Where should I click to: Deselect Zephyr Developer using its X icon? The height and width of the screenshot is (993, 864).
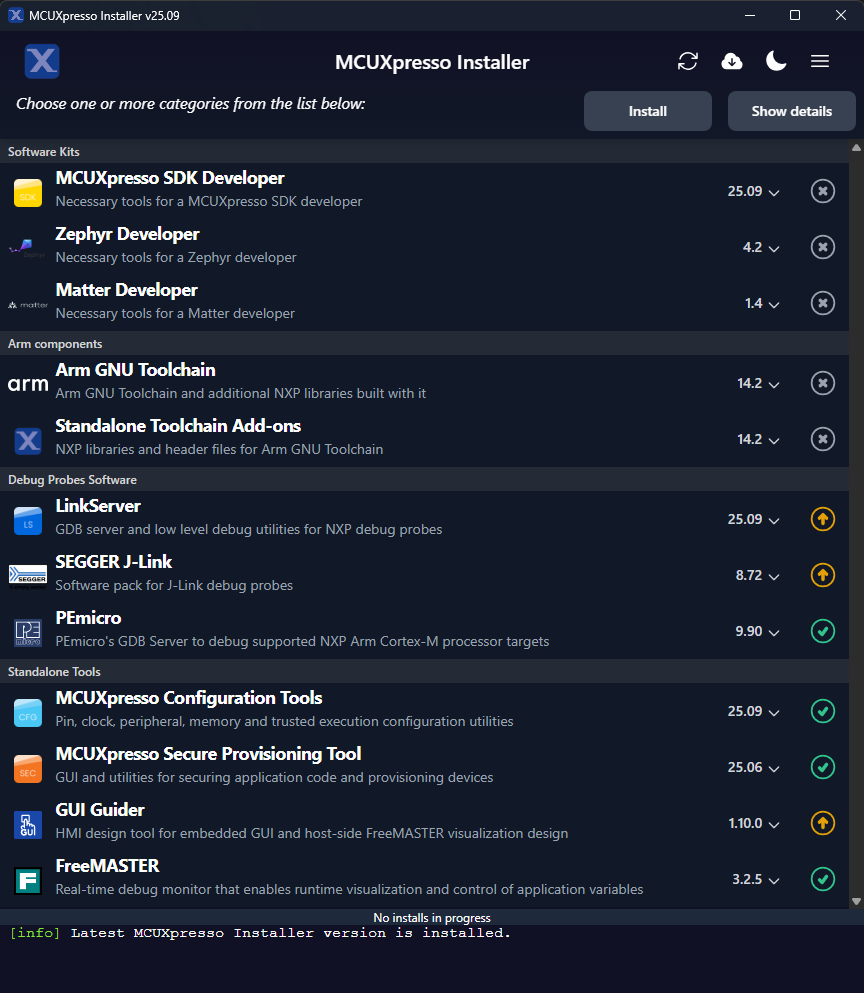[x=822, y=247]
